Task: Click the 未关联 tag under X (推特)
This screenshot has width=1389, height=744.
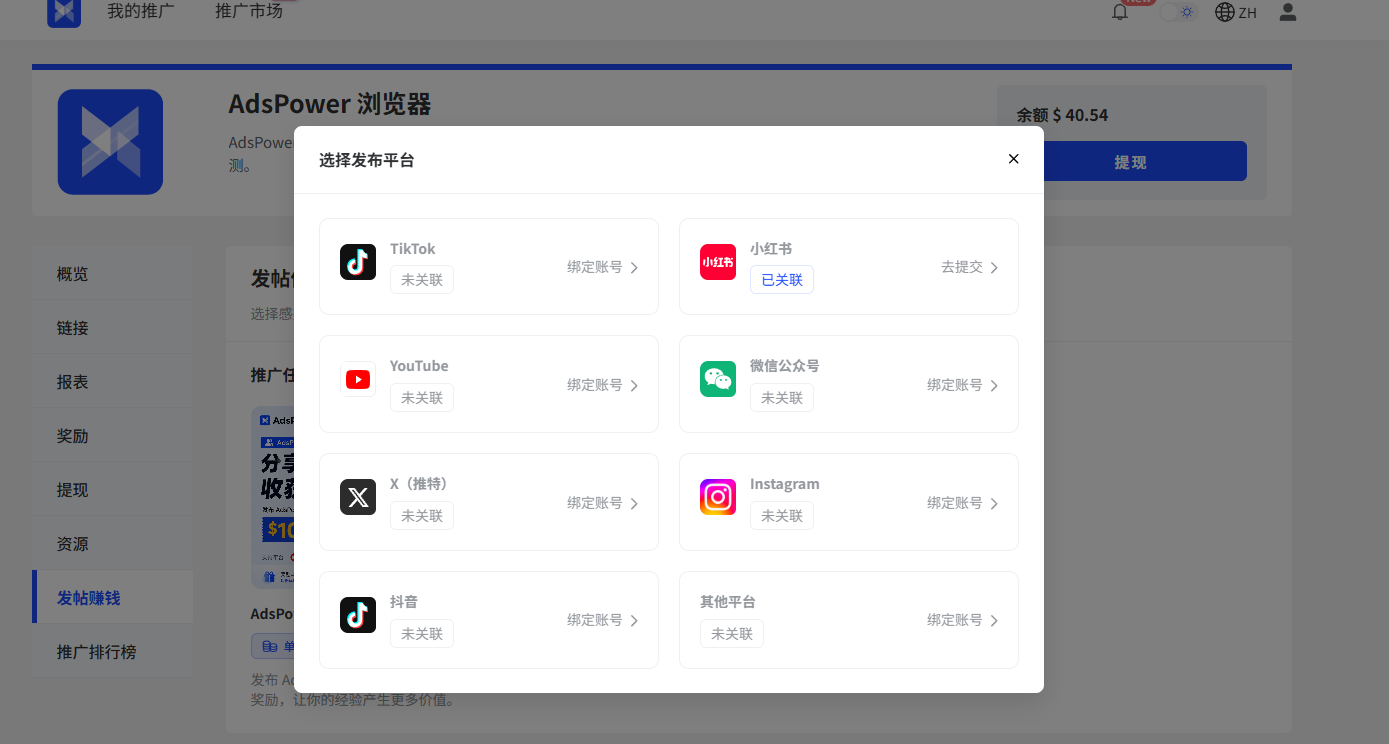Action: (422, 516)
